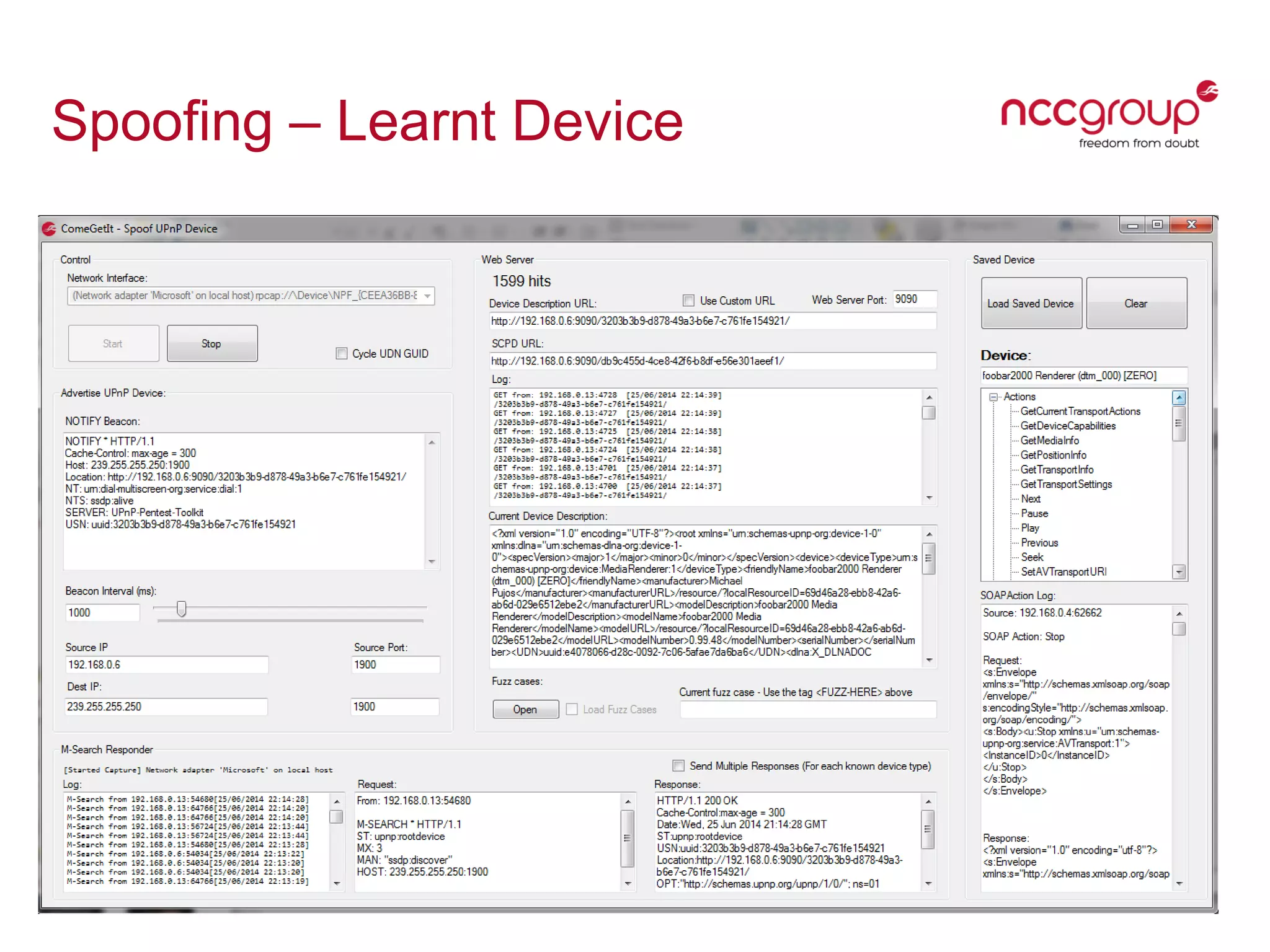Click down arrow of NOTIFY Beacon scrollbar
The height and width of the screenshot is (952, 1270).
tap(432, 562)
